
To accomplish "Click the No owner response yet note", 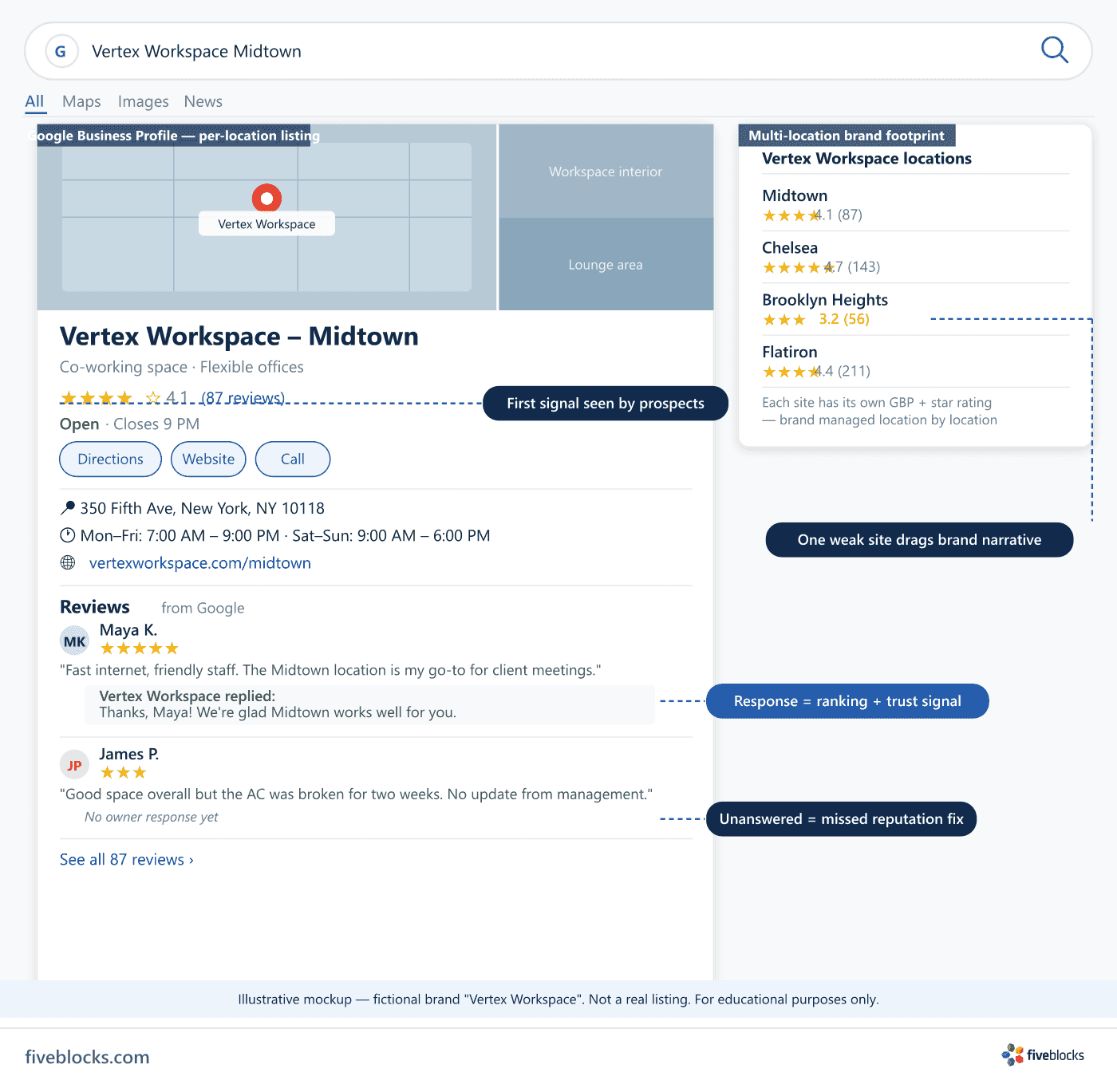I will (152, 817).
